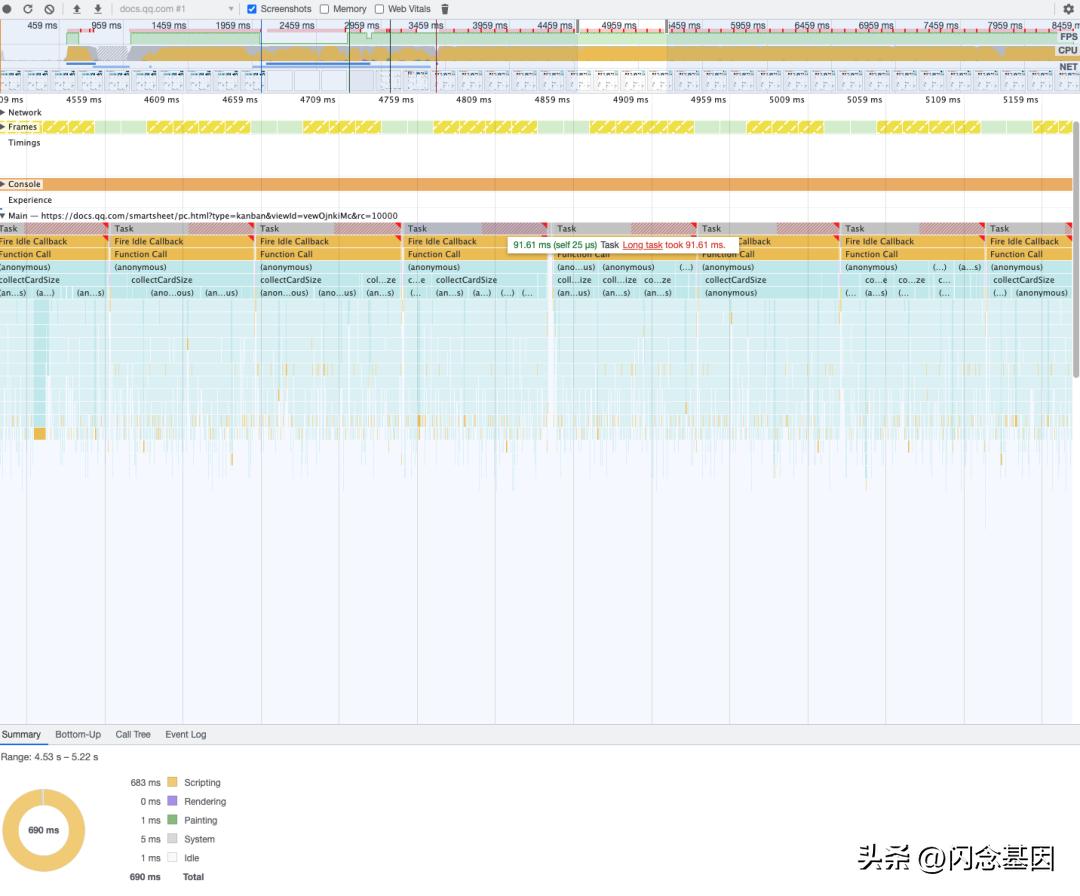
Task: Switch to the Event Log tab
Action: (186, 734)
